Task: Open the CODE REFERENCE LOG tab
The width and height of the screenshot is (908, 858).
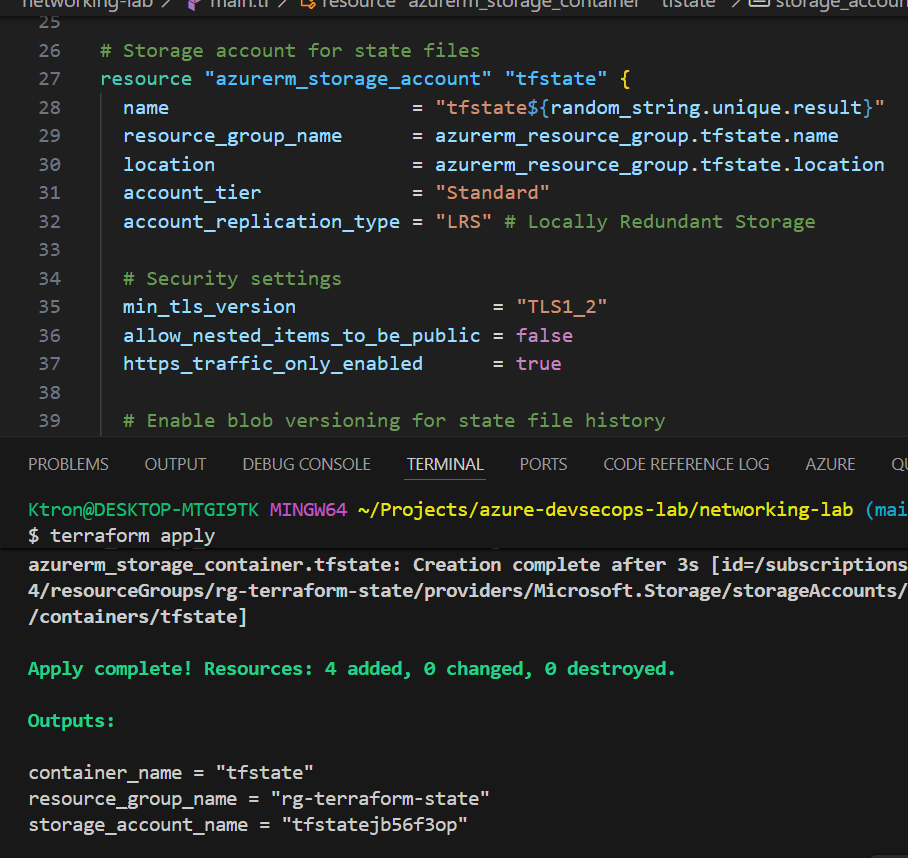Action: click(686, 464)
